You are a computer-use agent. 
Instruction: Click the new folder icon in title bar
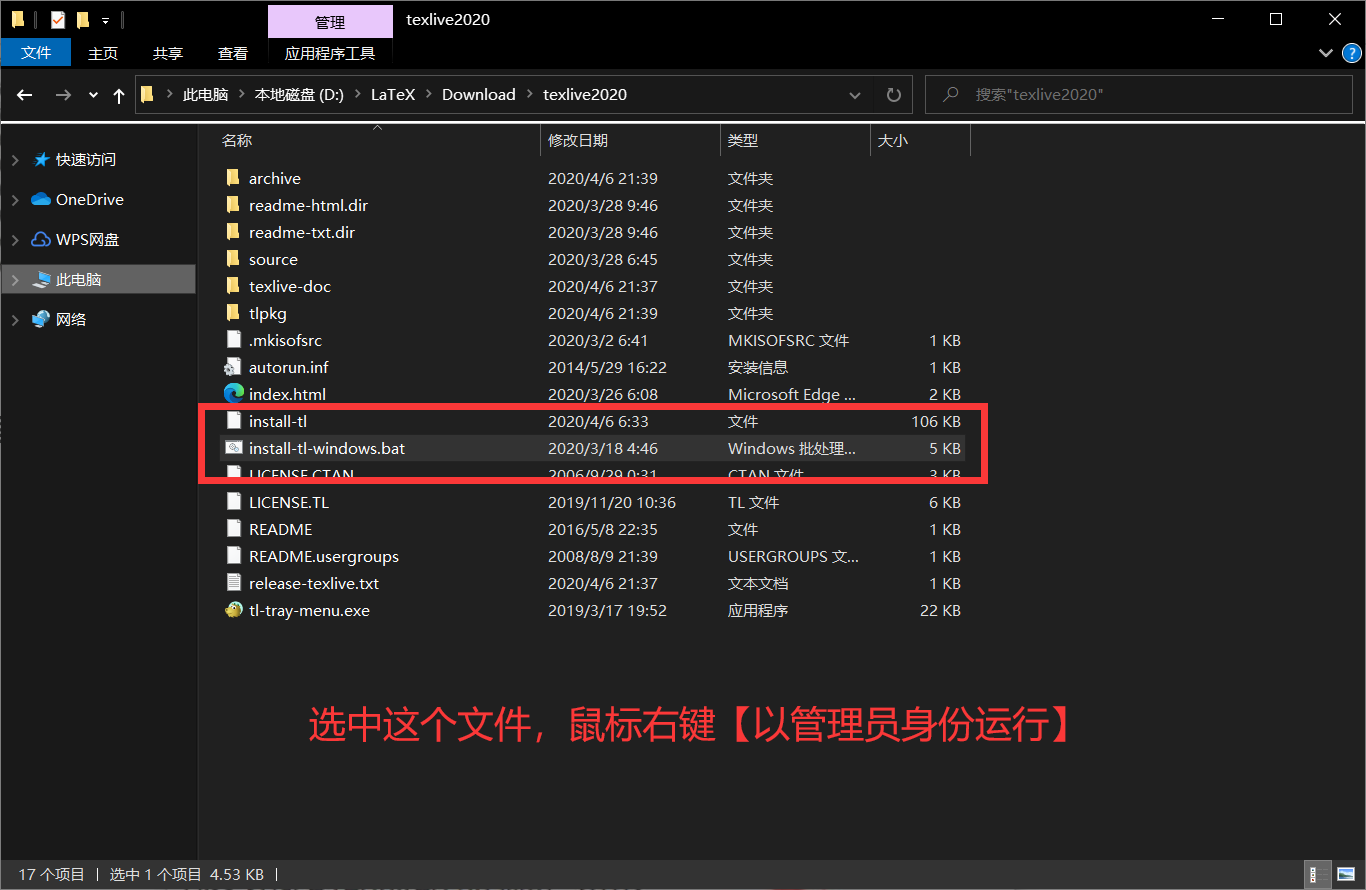pyautogui.click(x=82, y=19)
